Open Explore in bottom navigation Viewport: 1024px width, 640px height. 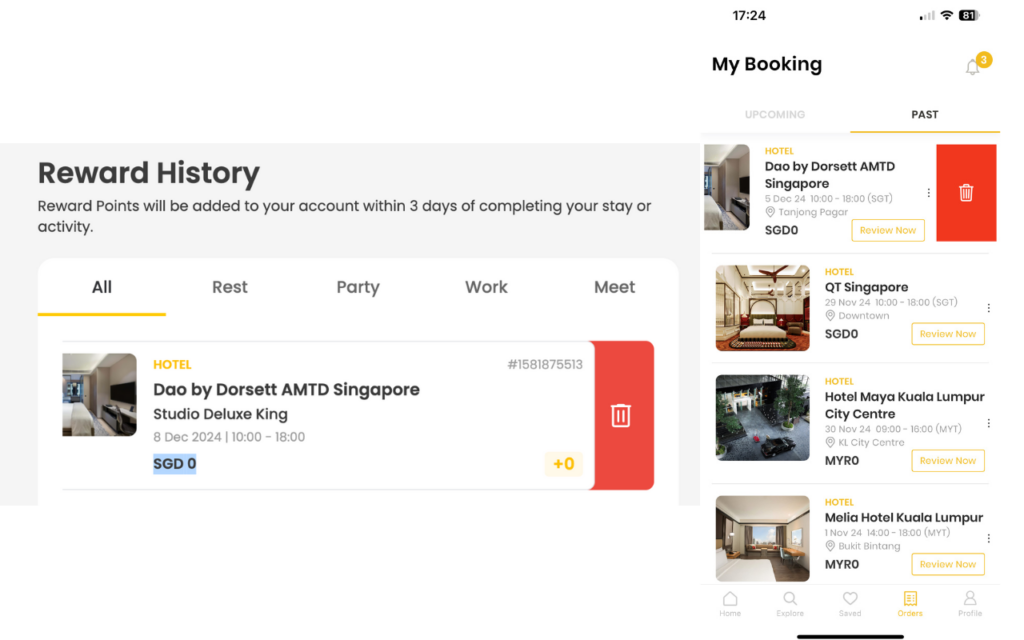(790, 604)
